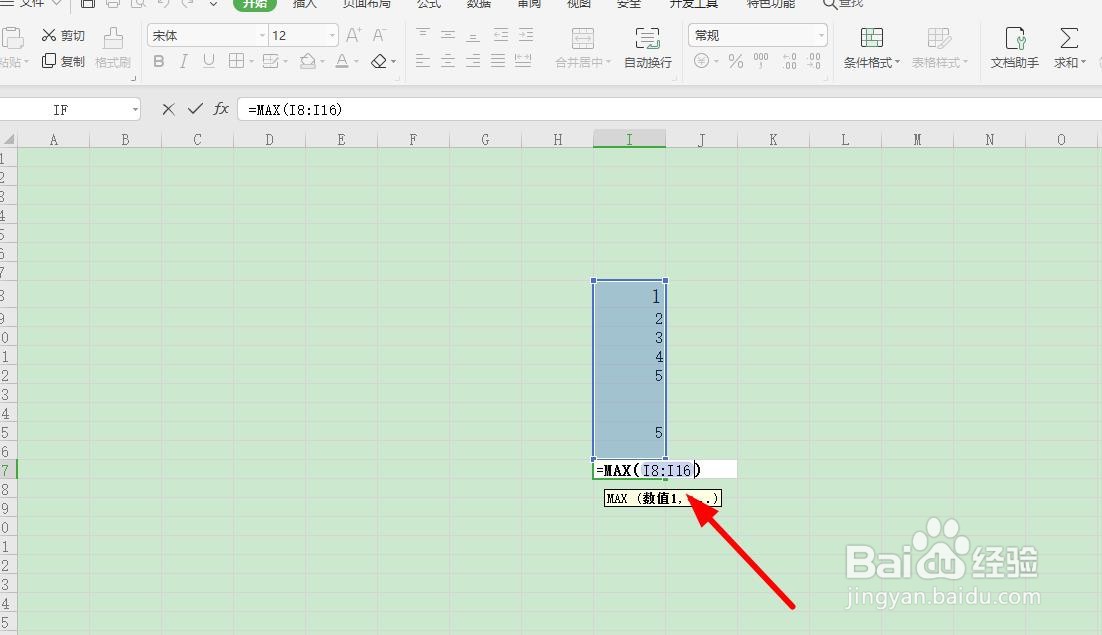Click the Copy (复制) button
This screenshot has height=635, width=1102.
[63, 61]
